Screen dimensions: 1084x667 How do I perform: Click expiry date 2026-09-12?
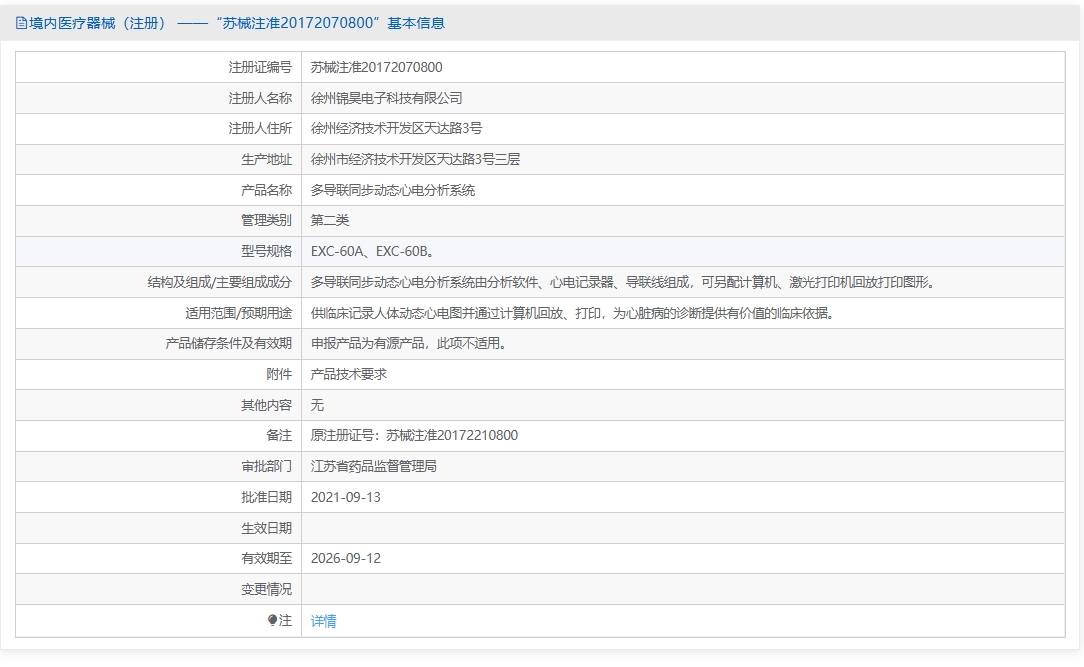coord(346,558)
